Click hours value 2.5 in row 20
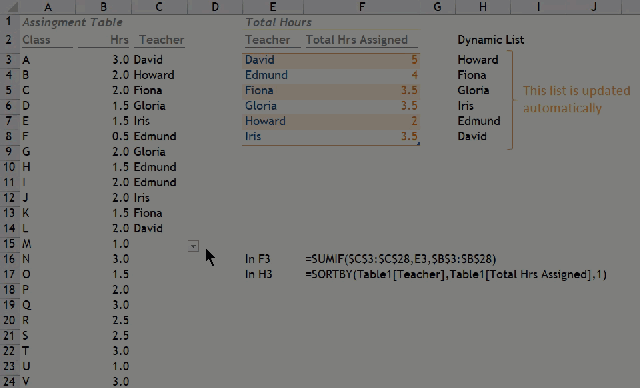640x388 pixels. [120, 320]
